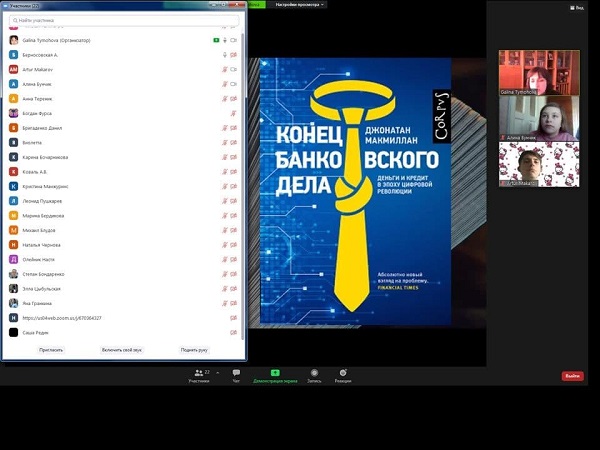Expand the arrow next to Участники

click(218, 372)
